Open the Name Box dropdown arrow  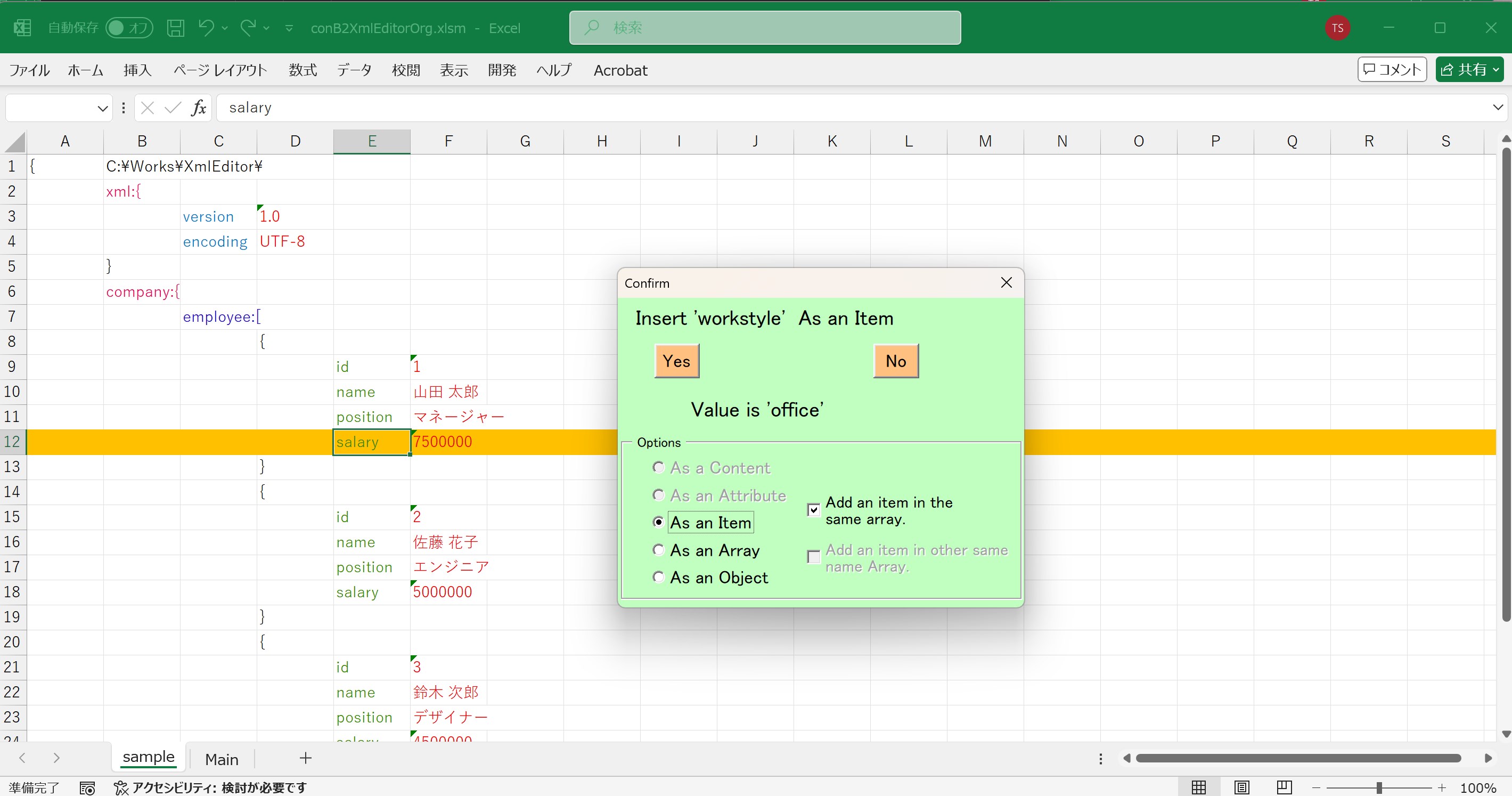point(102,109)
